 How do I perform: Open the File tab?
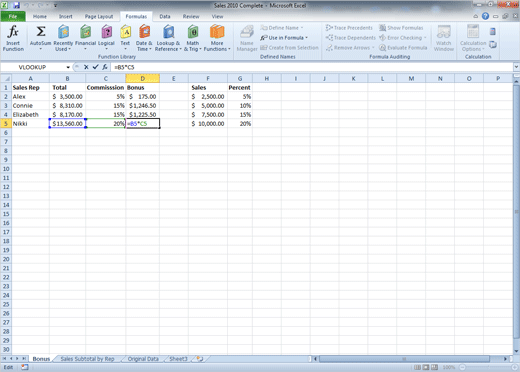click(13, 16)
